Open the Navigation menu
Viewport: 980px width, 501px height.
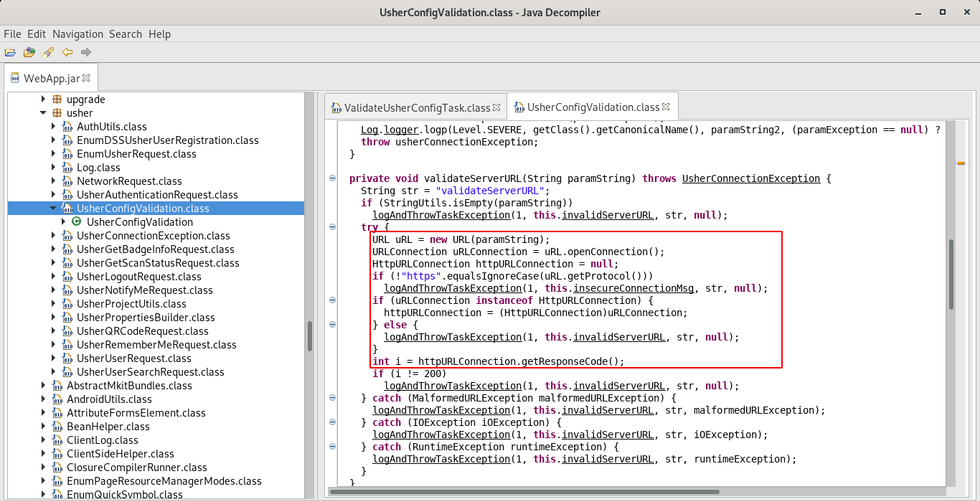(x=78, y=34)
